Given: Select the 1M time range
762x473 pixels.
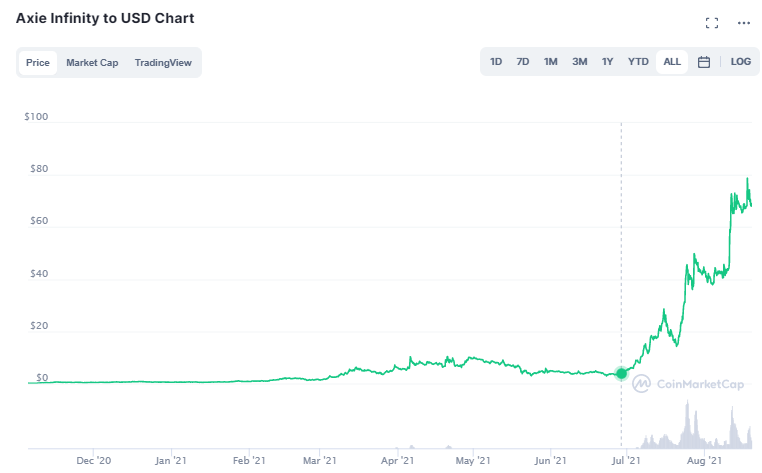Looking at the screenshot, I should [551, 62].
